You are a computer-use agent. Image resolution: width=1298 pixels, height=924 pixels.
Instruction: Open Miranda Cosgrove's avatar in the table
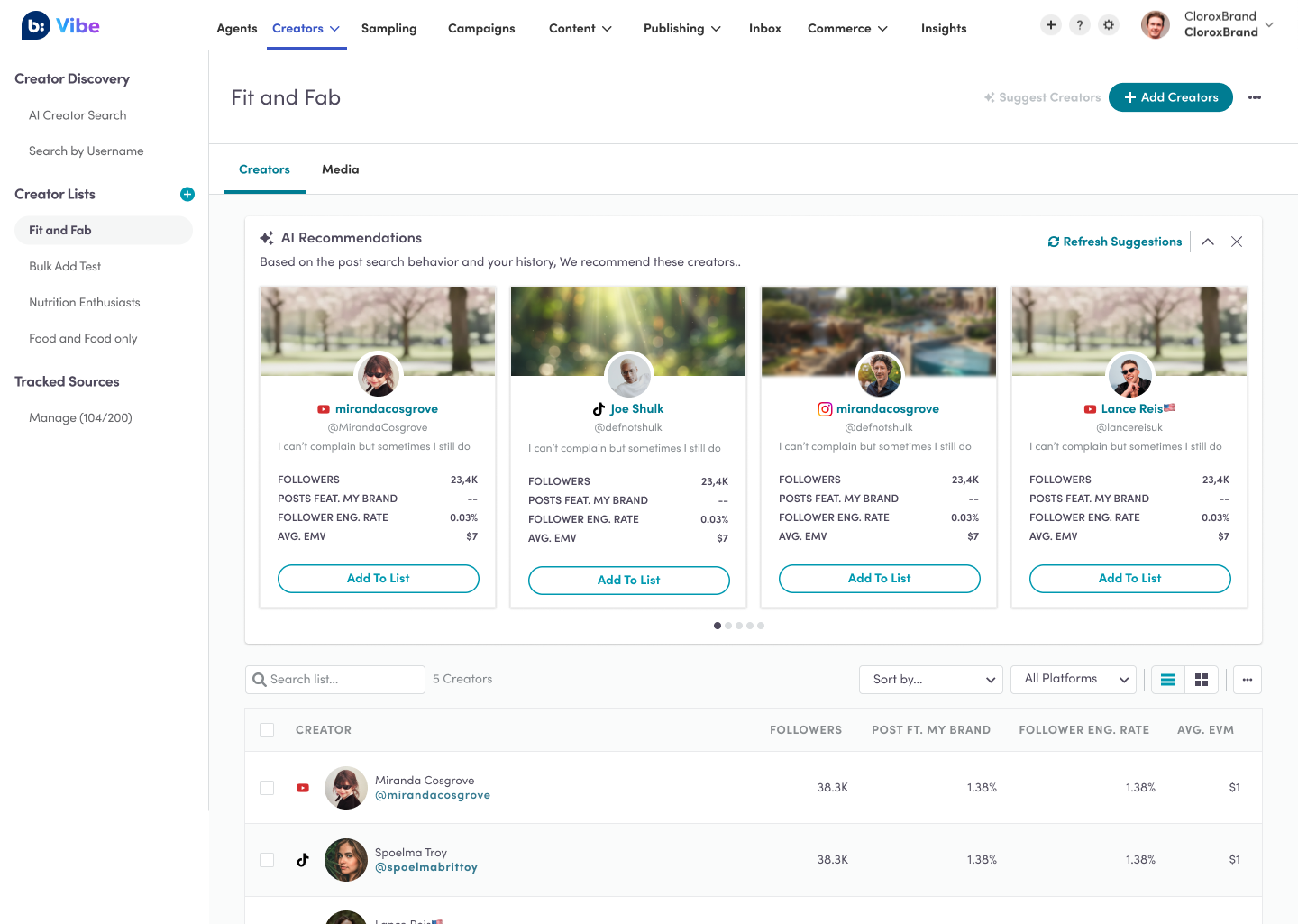[x=346, y=788]
